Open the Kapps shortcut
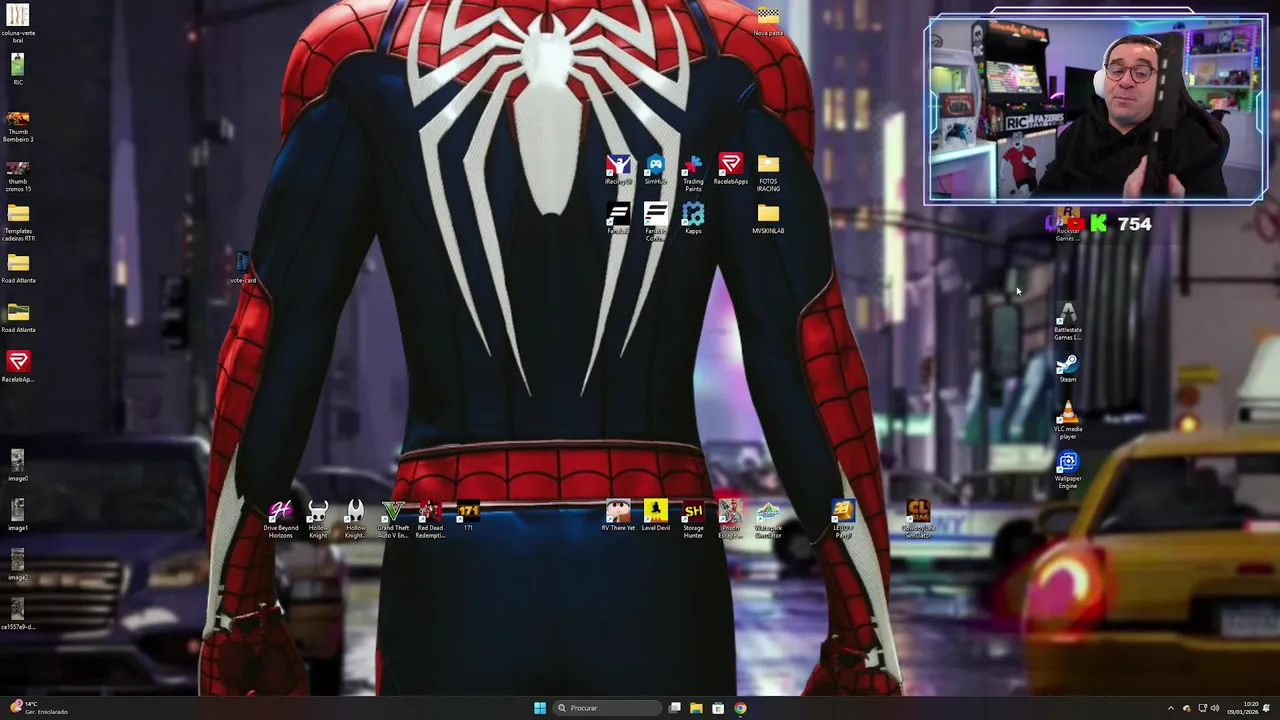This screenshot has height=720, width=1280. 693,219
